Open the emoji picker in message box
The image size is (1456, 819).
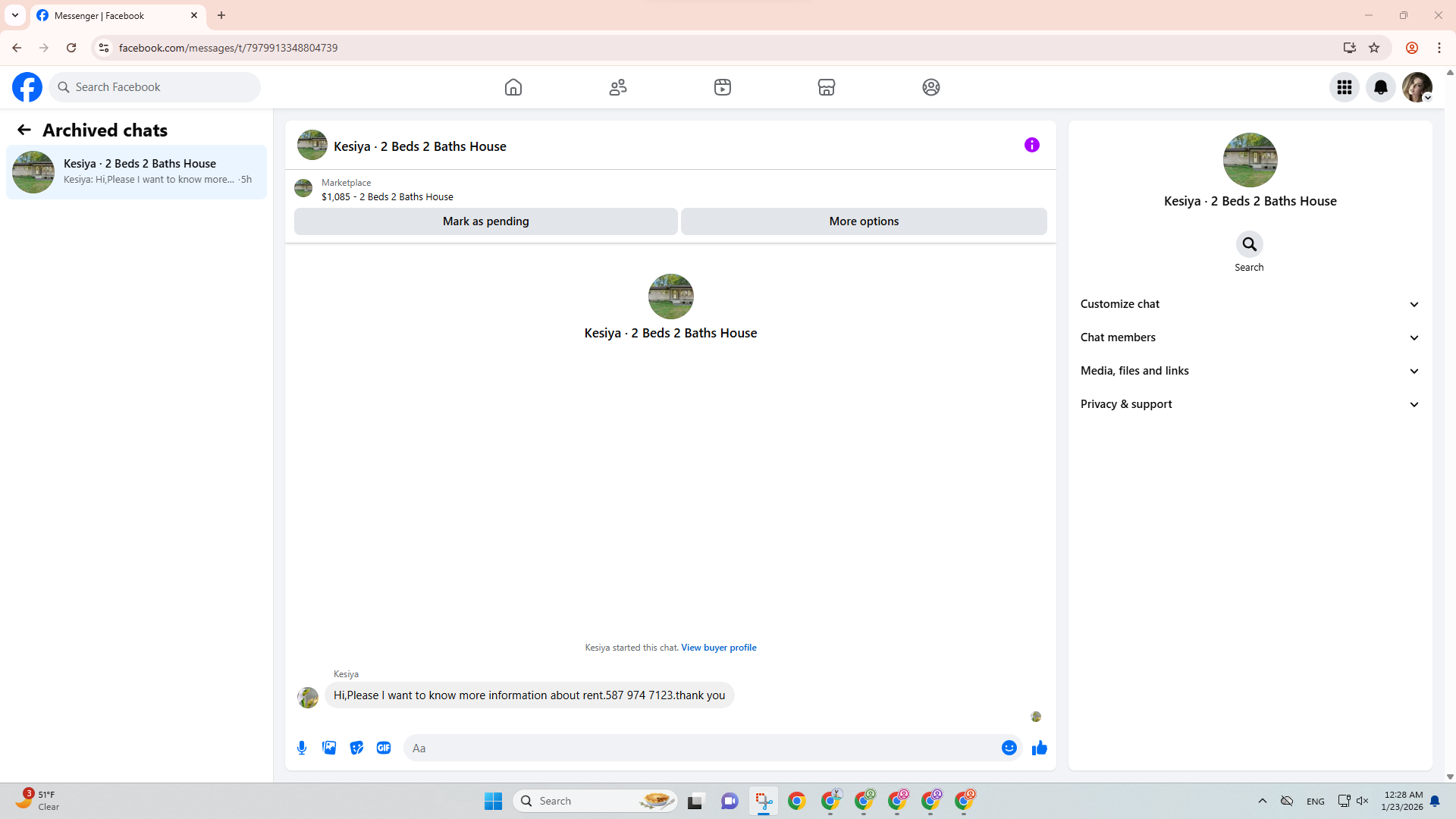tap(1009, 748)
